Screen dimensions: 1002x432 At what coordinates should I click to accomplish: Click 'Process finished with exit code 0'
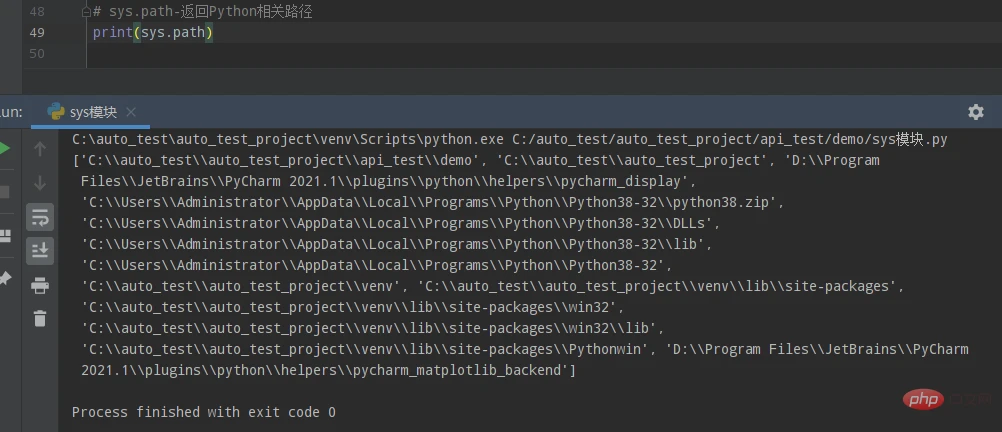coord(204,412)
